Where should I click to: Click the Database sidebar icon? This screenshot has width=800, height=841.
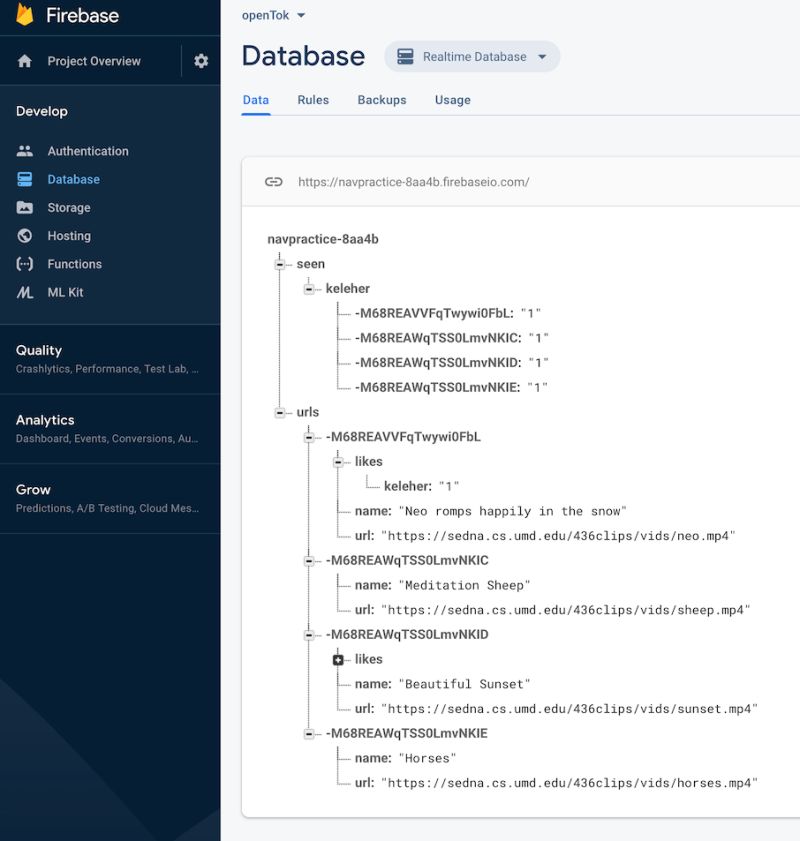point(25,179)
